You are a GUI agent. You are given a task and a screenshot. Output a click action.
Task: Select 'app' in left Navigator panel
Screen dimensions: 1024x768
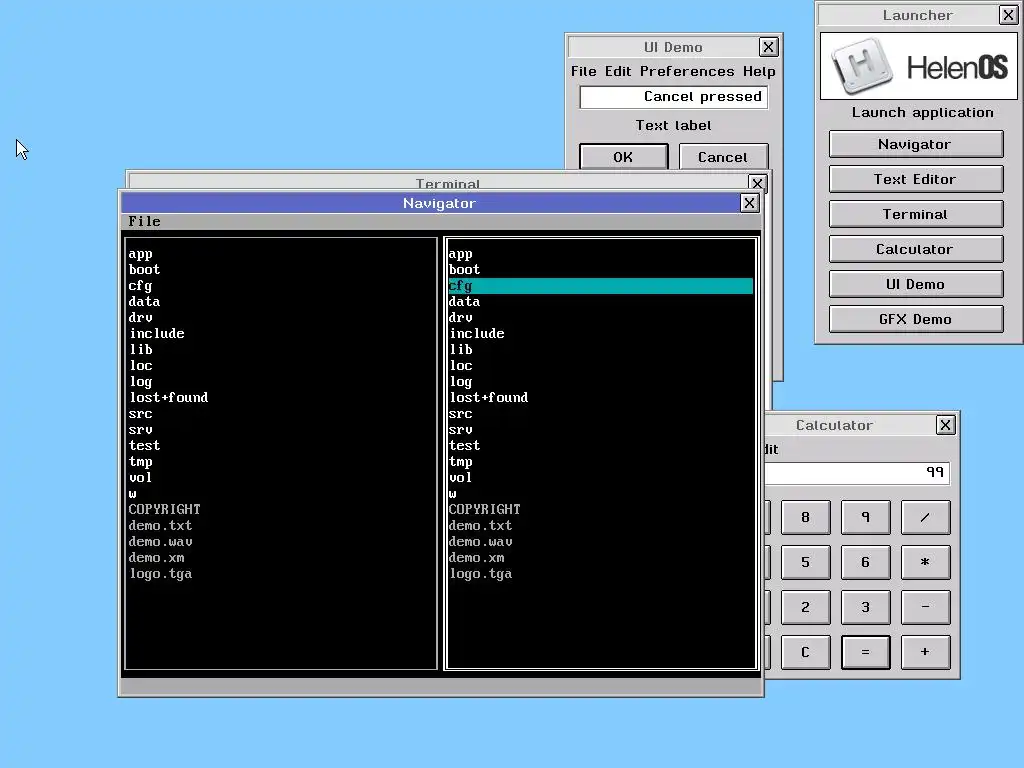pos(281,254)
